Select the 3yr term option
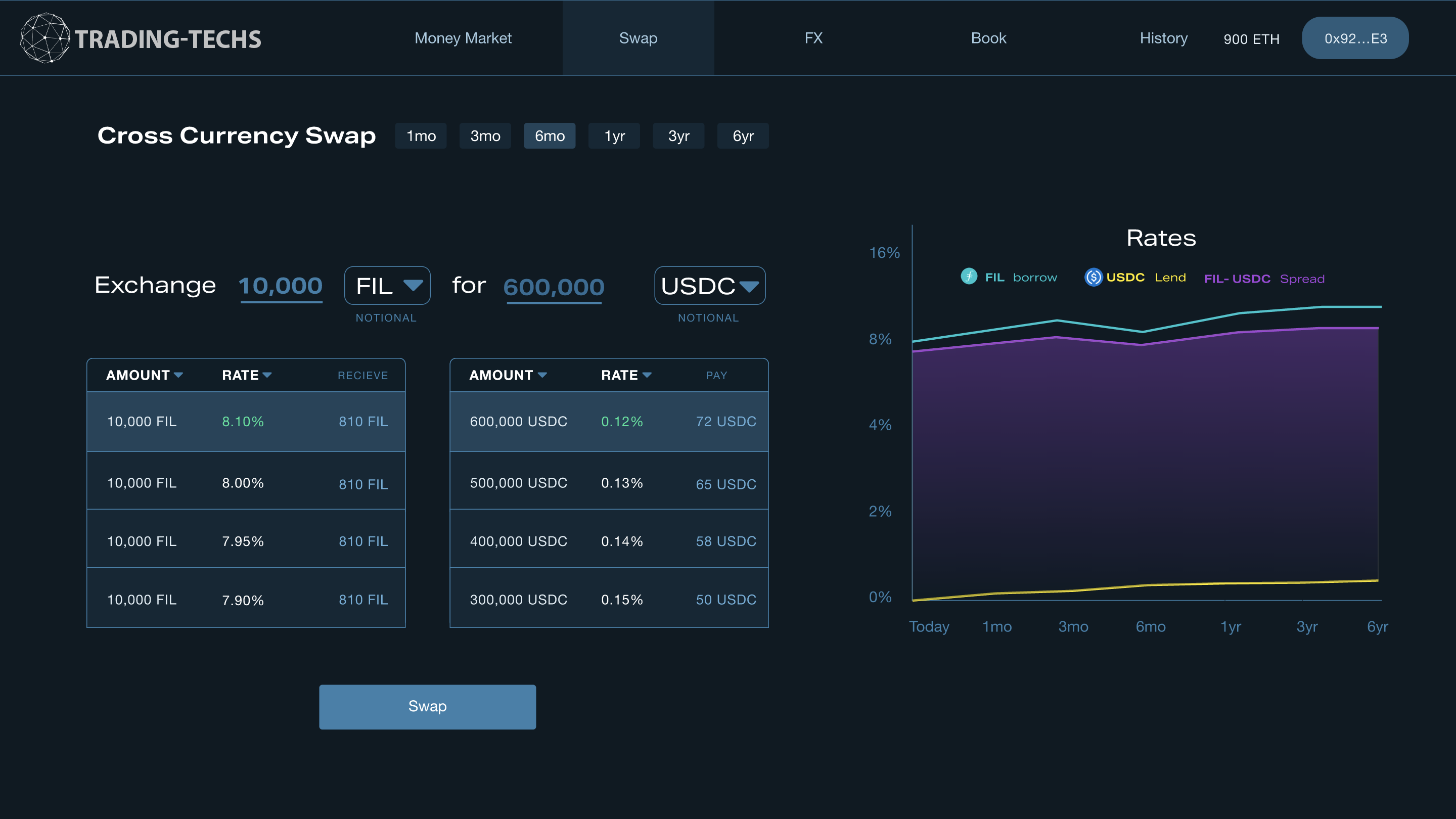Viewport: 1456px width, 819px height. pos(679,135)
